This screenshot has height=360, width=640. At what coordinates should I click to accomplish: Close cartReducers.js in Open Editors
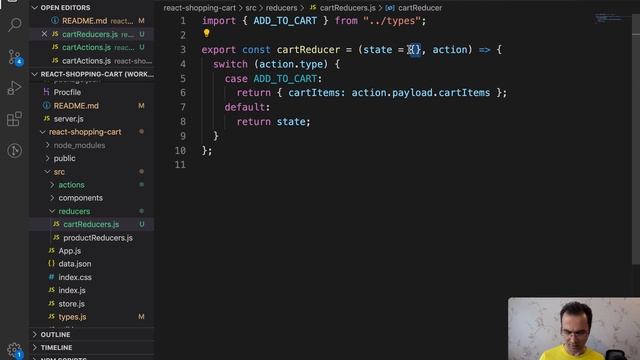point(44,34)
